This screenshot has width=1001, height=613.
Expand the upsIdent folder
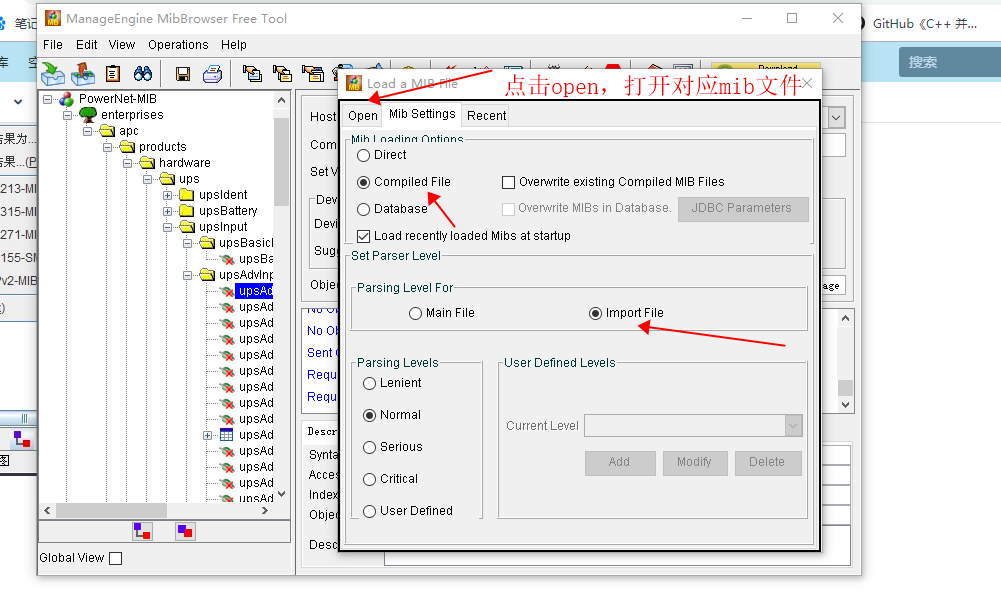coord(167,195)
